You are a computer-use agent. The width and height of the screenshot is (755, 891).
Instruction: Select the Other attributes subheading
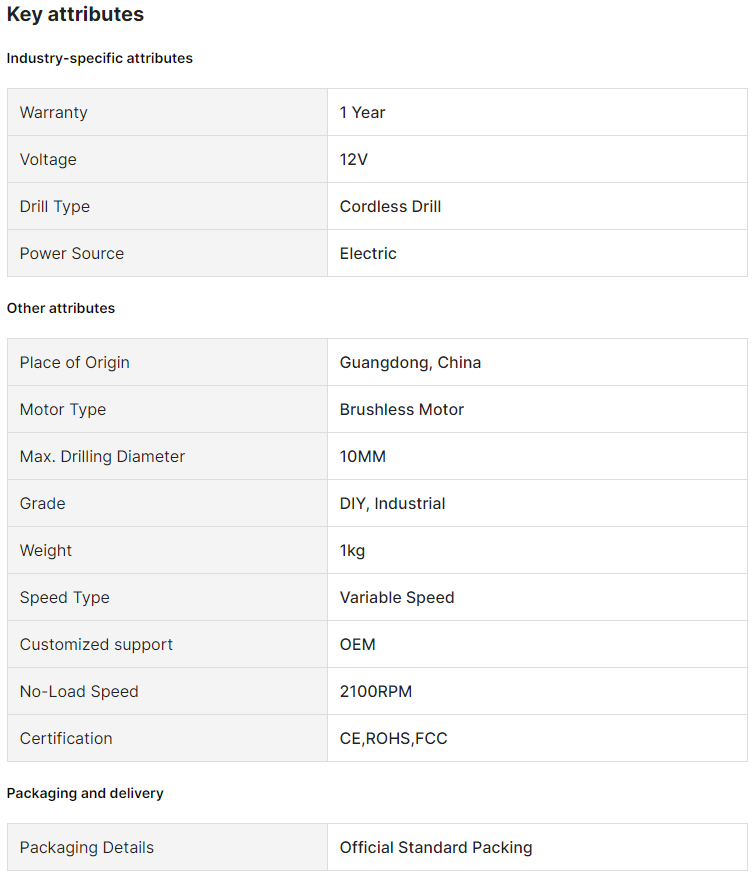coord(61,308)
